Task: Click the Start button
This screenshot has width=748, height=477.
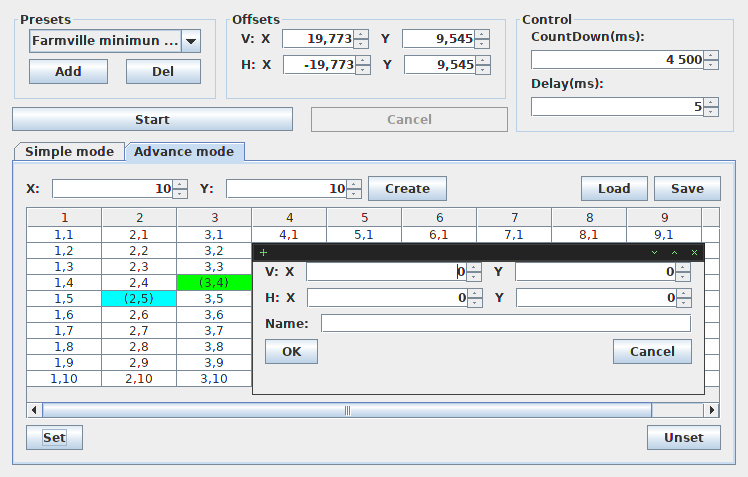Action: tap(152, 119)
